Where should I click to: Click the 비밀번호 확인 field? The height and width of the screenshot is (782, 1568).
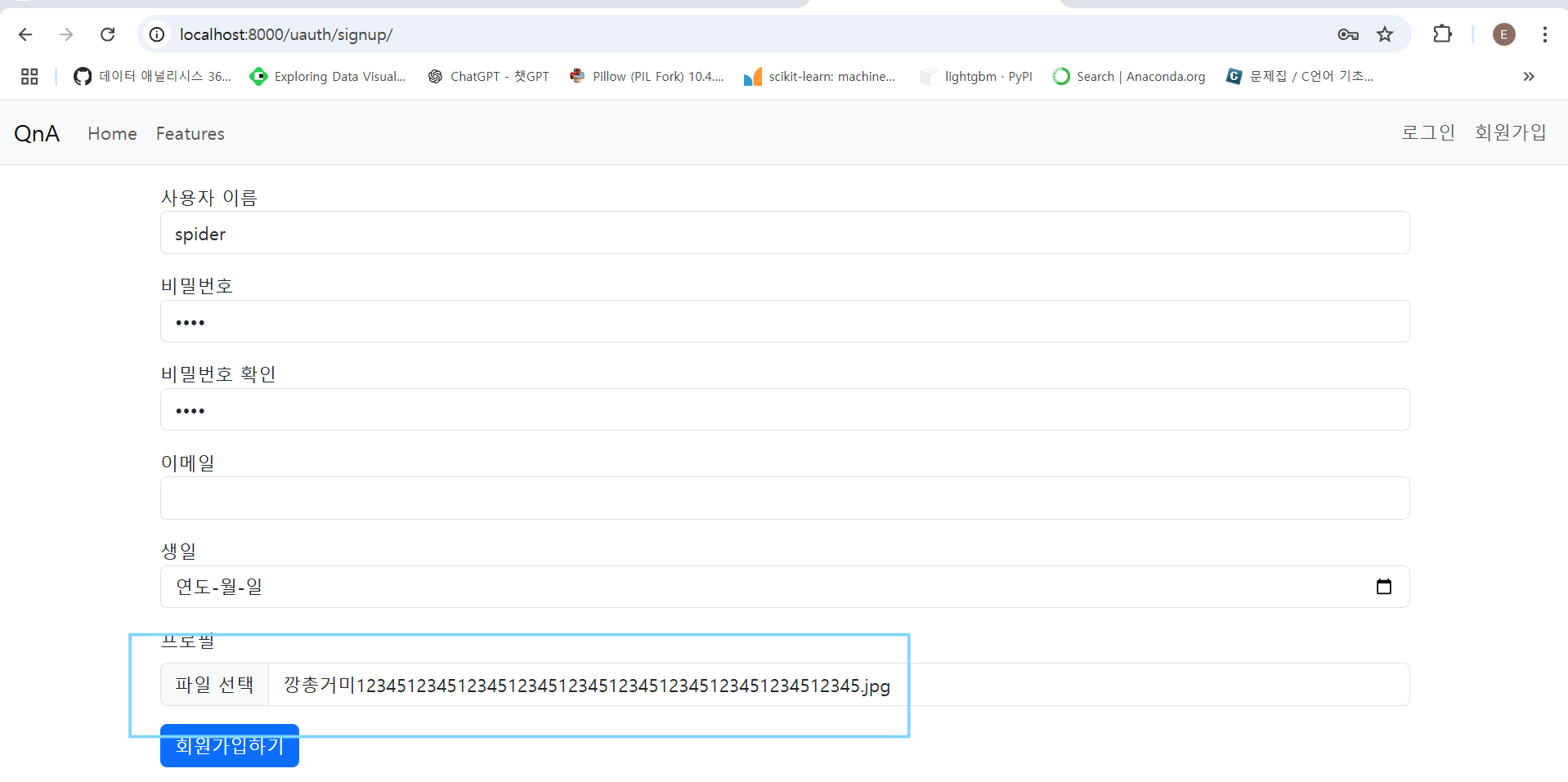[x=785, y=409]
